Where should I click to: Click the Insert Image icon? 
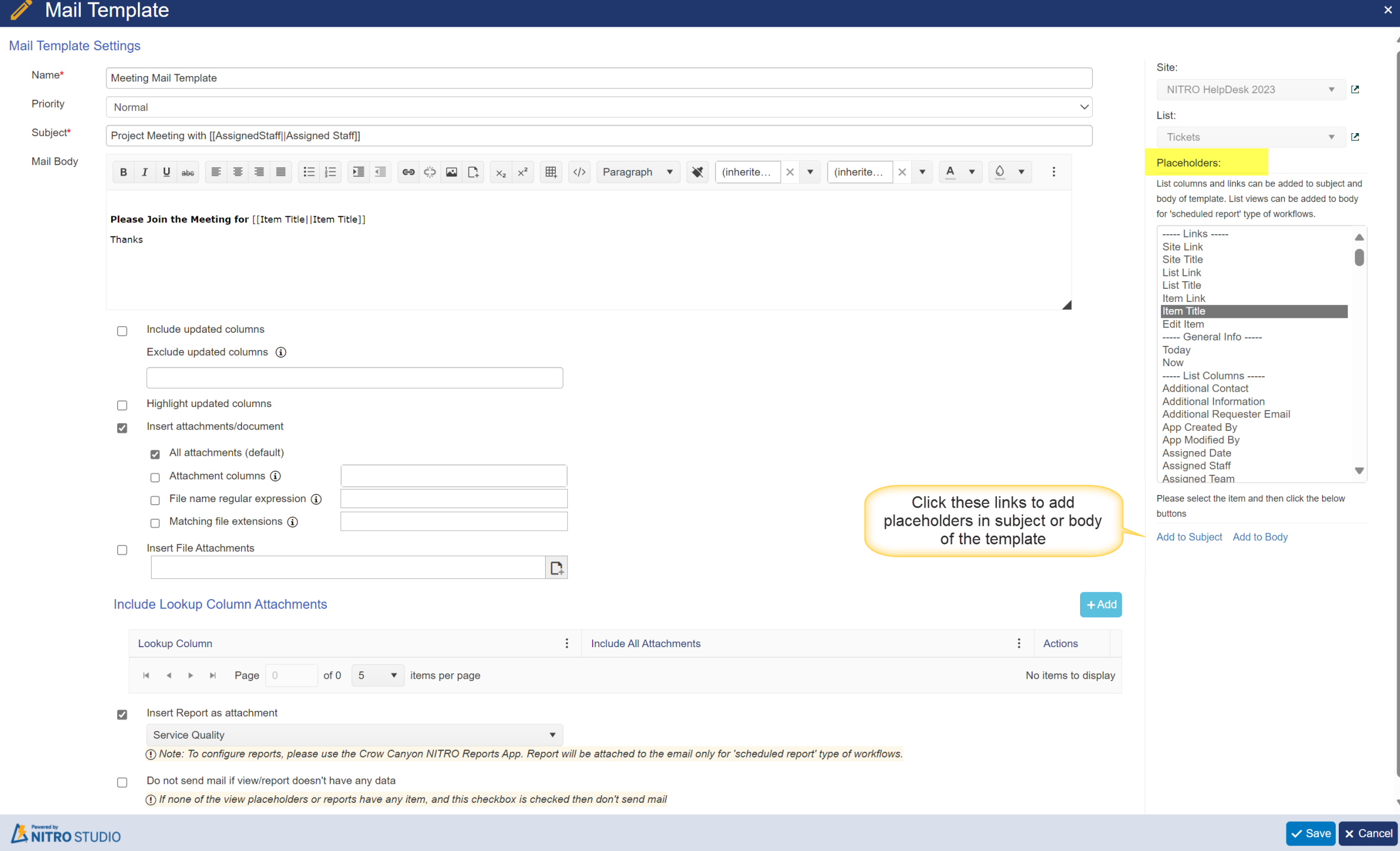click(451, 173)
